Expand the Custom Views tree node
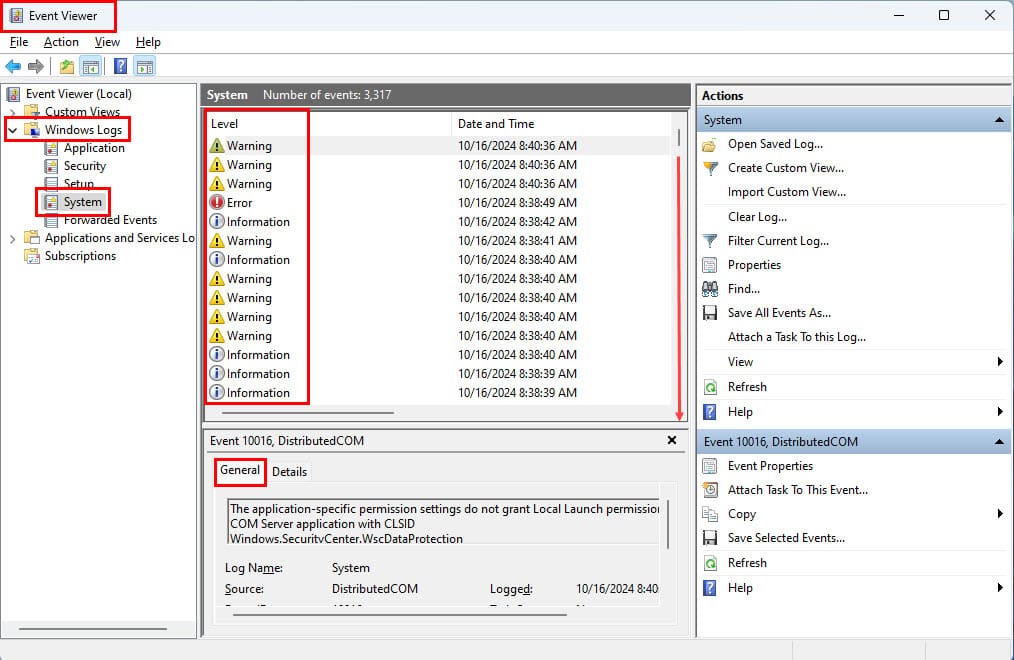 pyautogui.click(x=12, y=112)
